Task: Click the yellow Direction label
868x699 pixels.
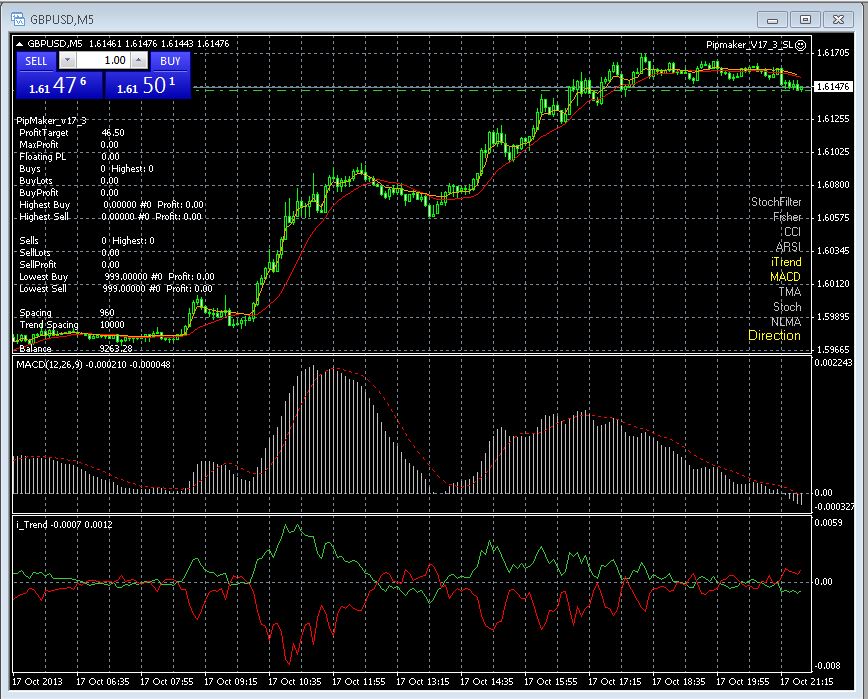Action: click(x=774, y=335)
